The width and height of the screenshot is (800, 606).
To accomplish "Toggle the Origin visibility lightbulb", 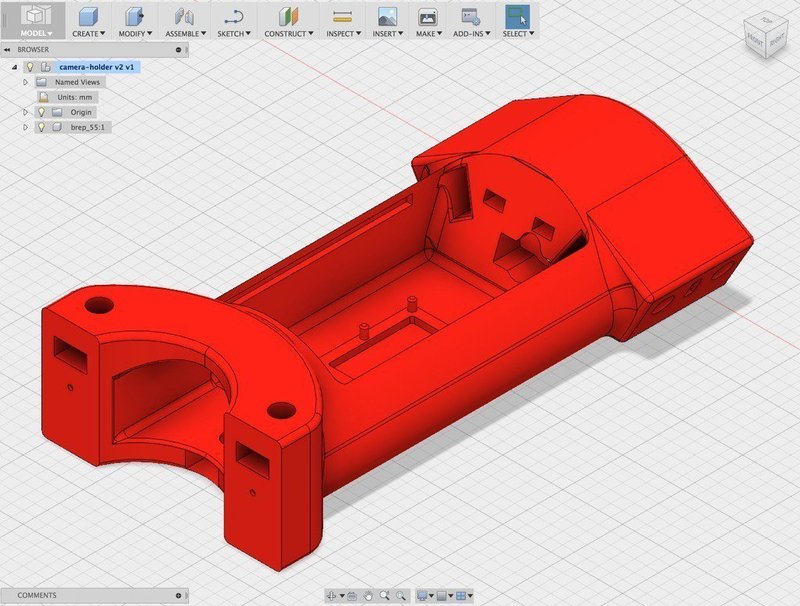I will tap(41, 112).
